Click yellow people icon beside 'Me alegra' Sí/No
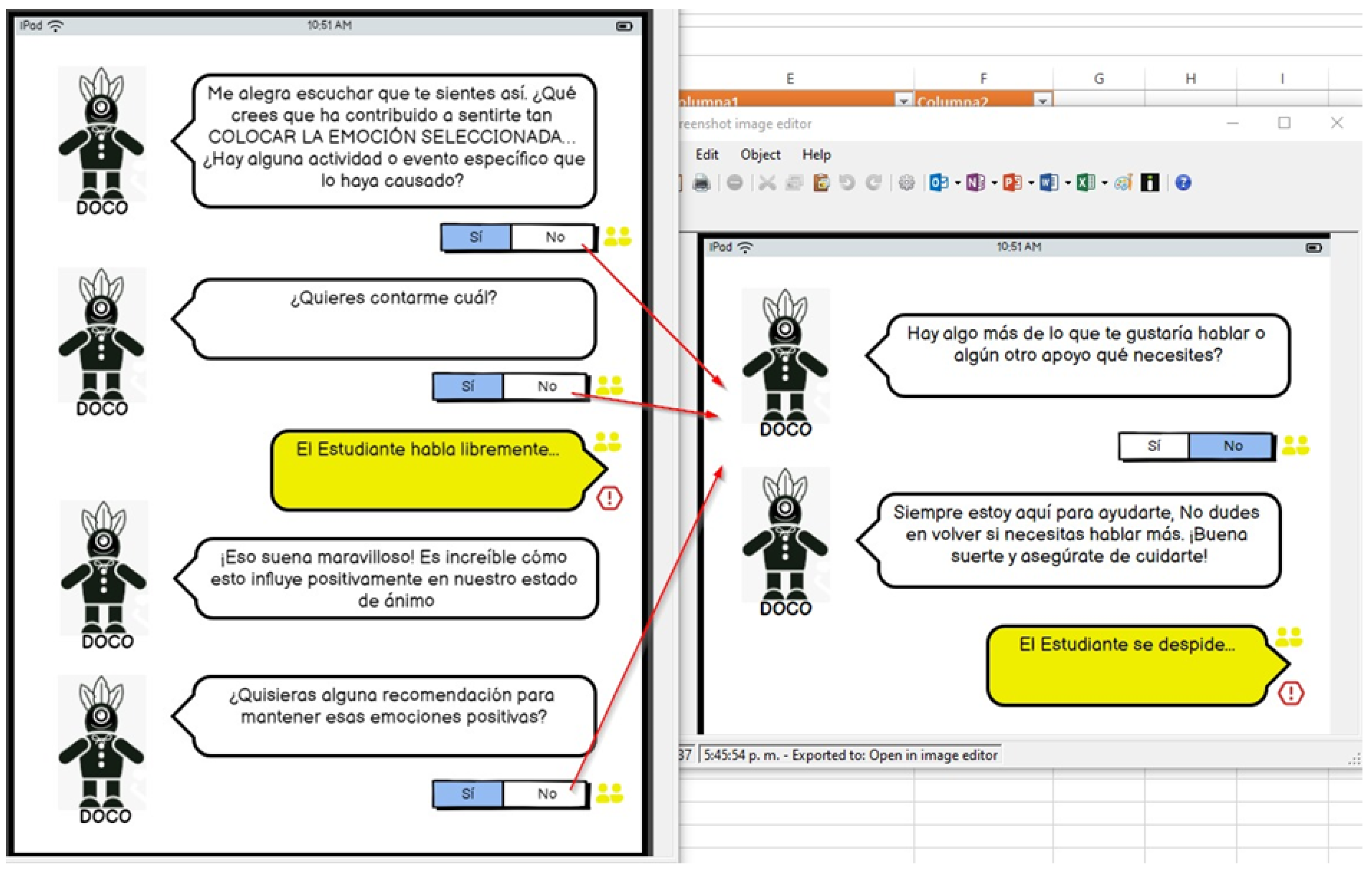The width and height of the screenshot is (1372, 875). point(617,237)
